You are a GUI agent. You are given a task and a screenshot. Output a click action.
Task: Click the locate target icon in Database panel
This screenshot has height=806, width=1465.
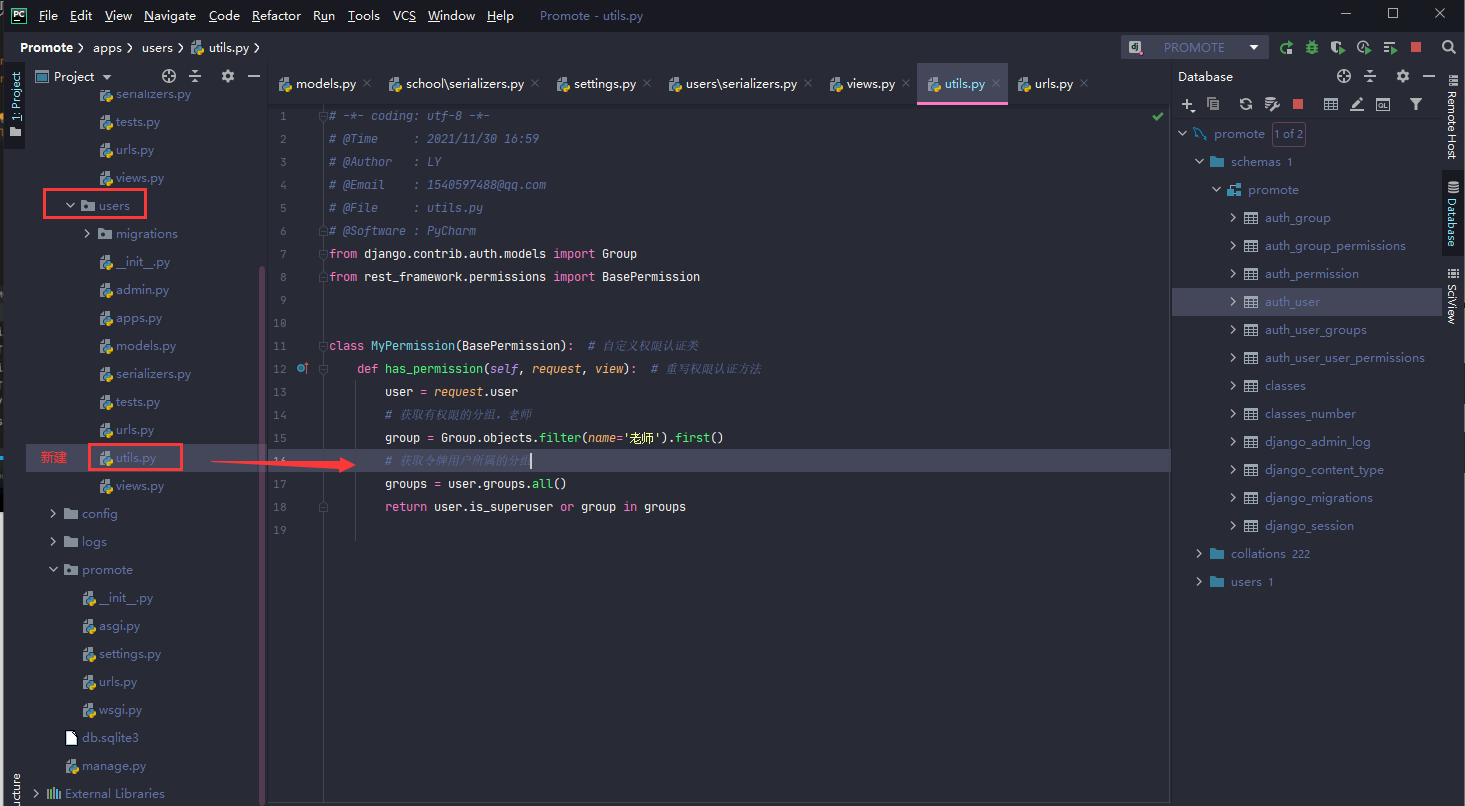click(x=1344, y=76)
